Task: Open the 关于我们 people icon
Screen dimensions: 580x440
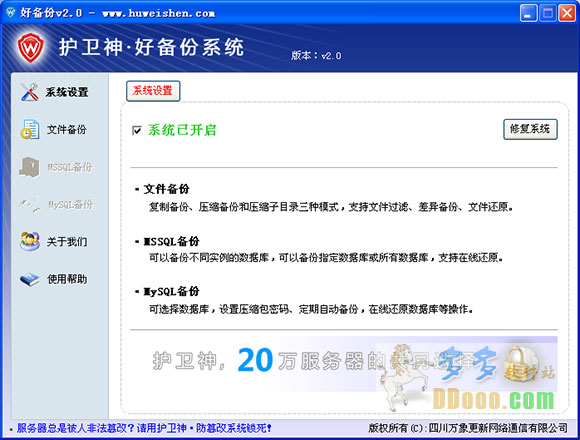Action: tap(30, 242)
